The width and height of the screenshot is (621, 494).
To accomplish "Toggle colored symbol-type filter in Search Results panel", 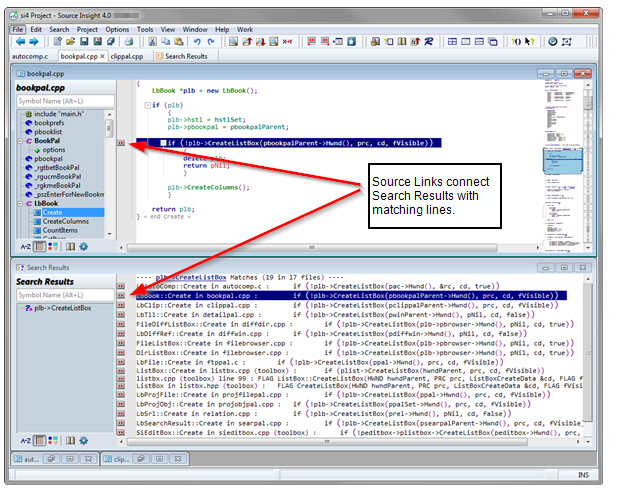I will click(x=53, y=441).
